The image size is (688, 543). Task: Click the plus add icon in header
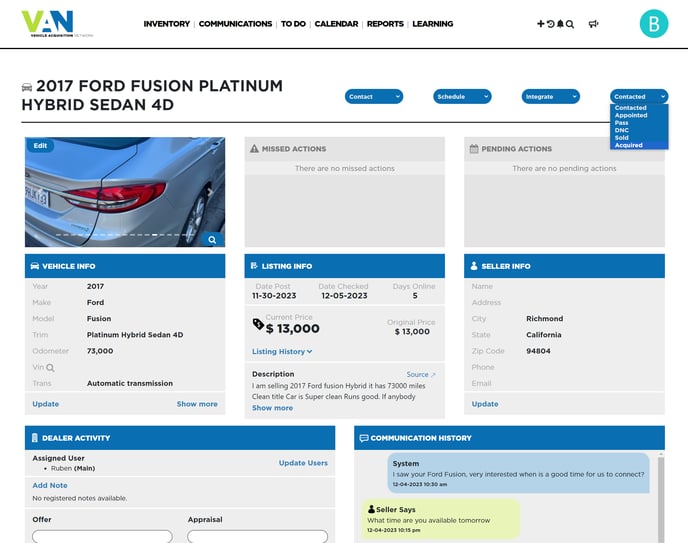click(x=541, y=24)
